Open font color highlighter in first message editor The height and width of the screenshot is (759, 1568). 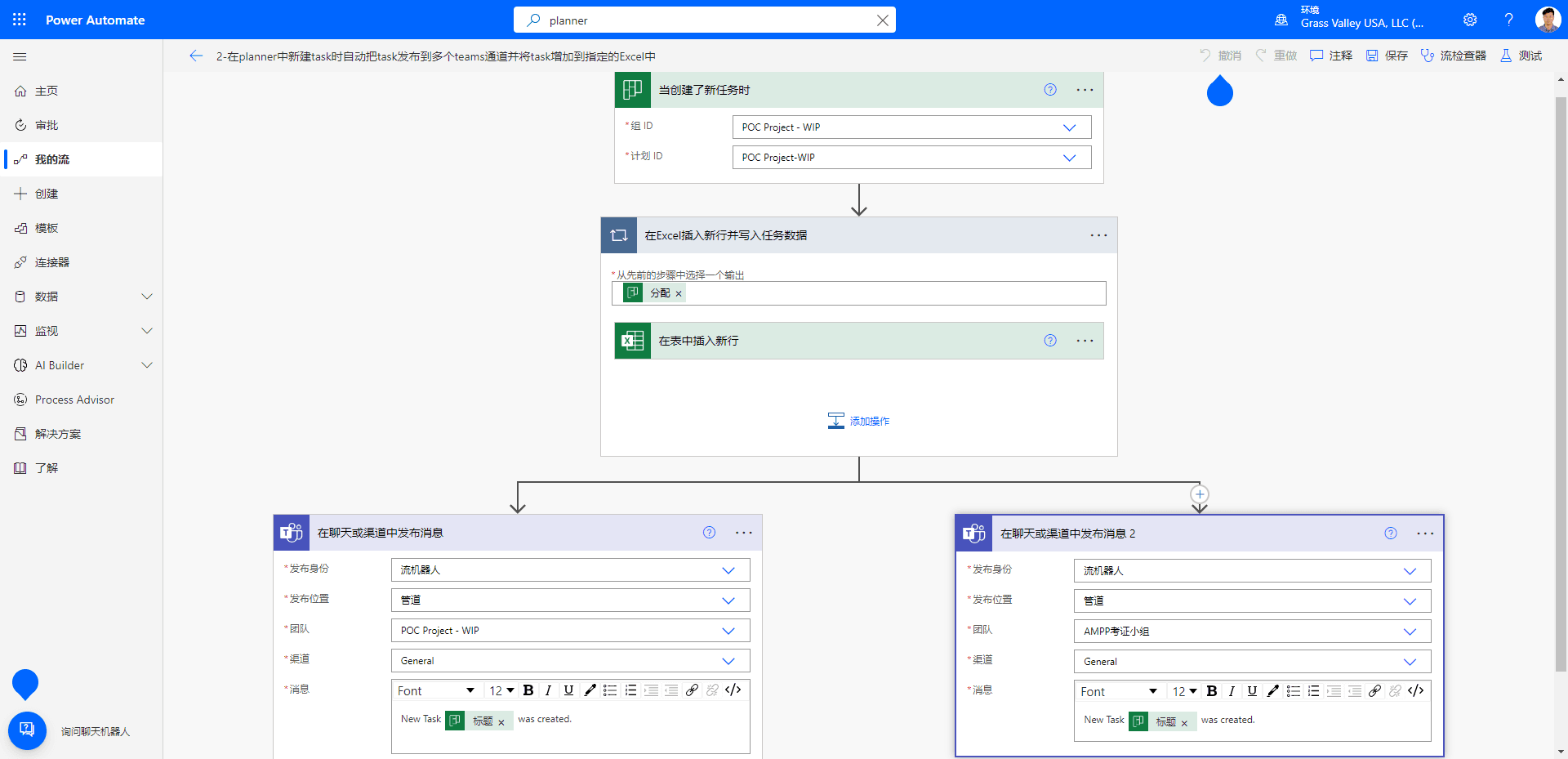[590, 690]
